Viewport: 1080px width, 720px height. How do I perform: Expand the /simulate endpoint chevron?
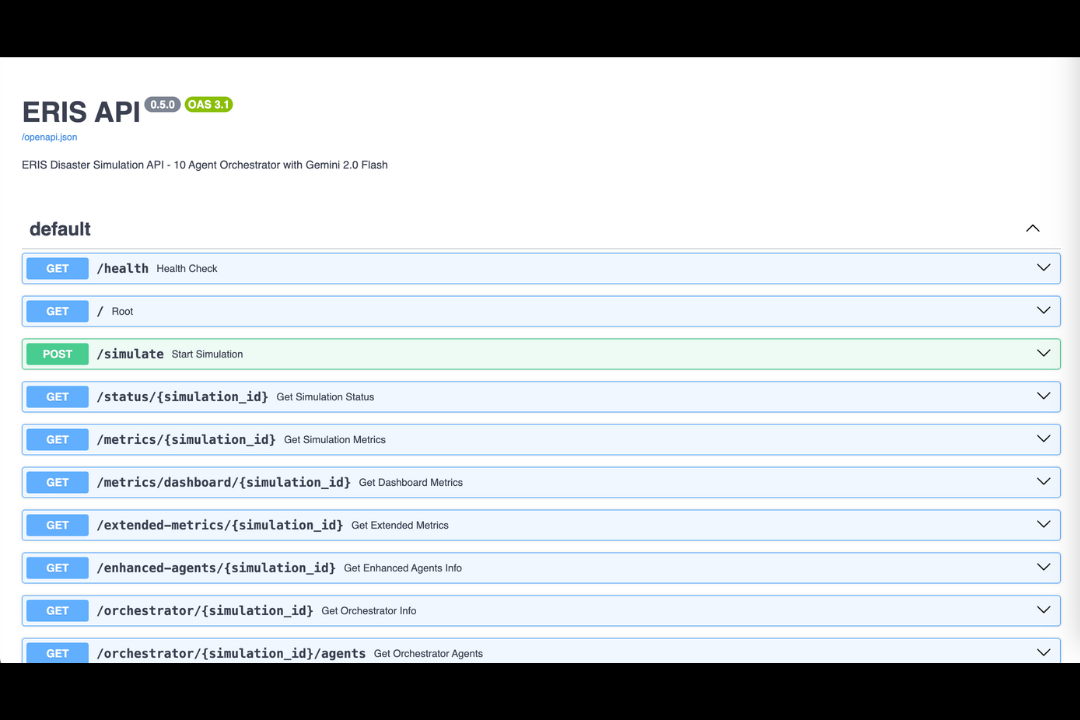click(x=1043, y=353)
